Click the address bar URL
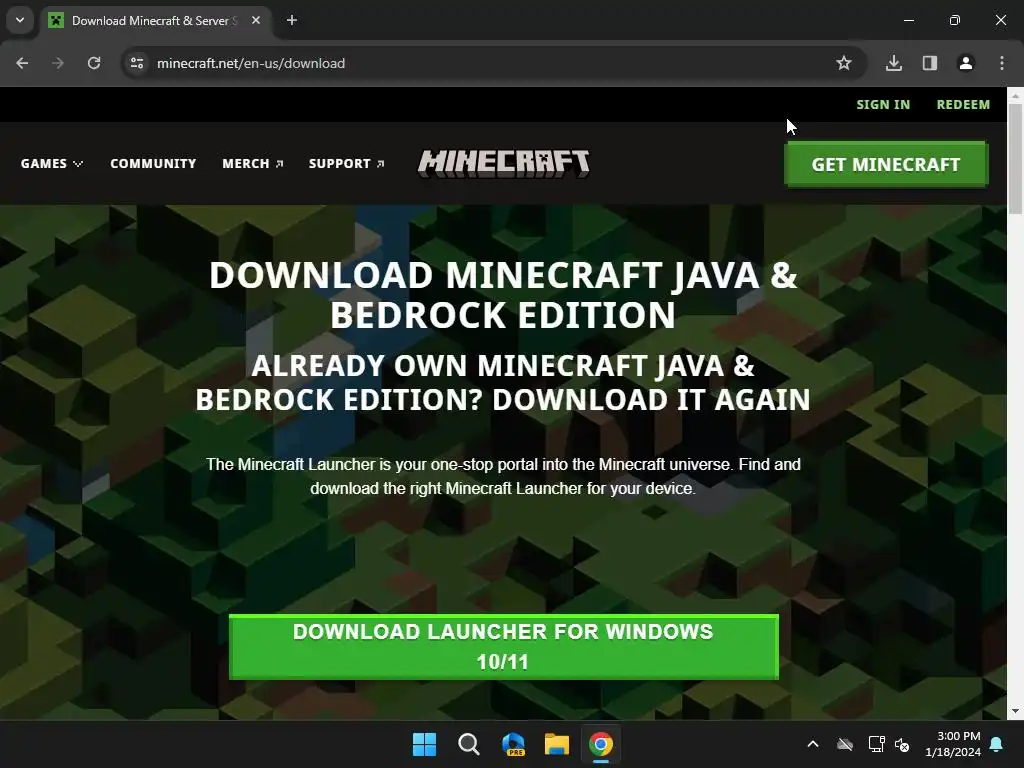The width and height of the screenshot is (1024, 768). [x=251, y=63]
